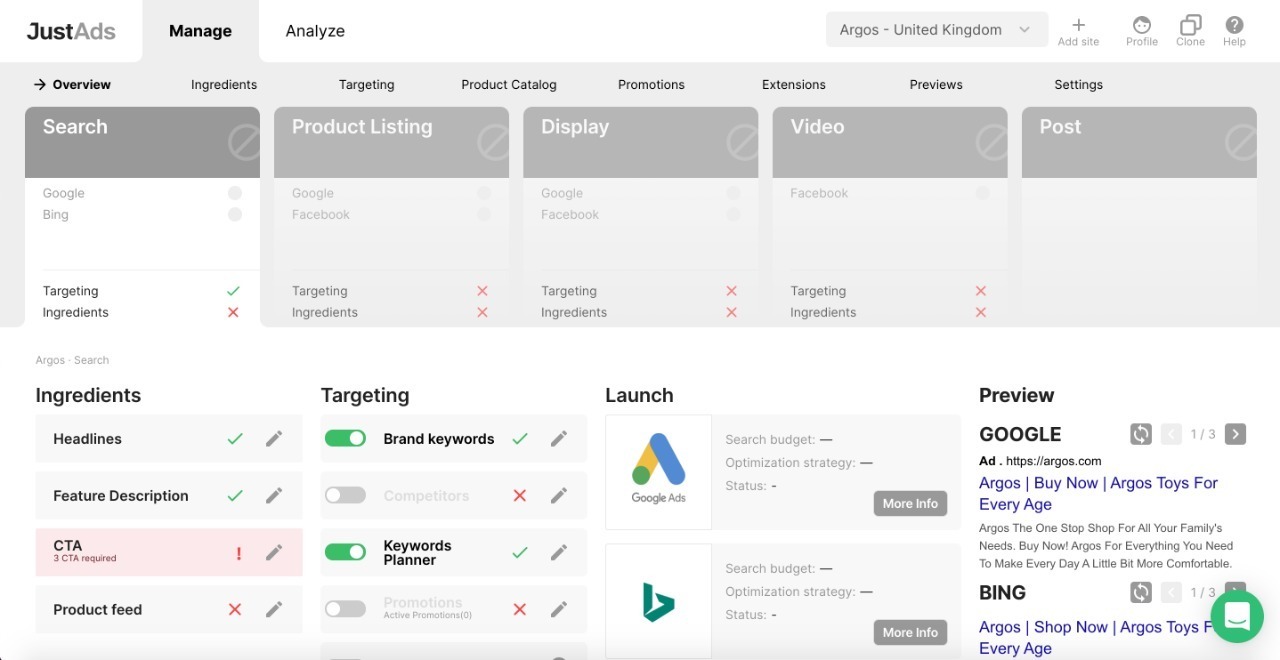Edit Feature Description with pencil icon
The image size is (1280, 660).
click(x=274, y=495)
